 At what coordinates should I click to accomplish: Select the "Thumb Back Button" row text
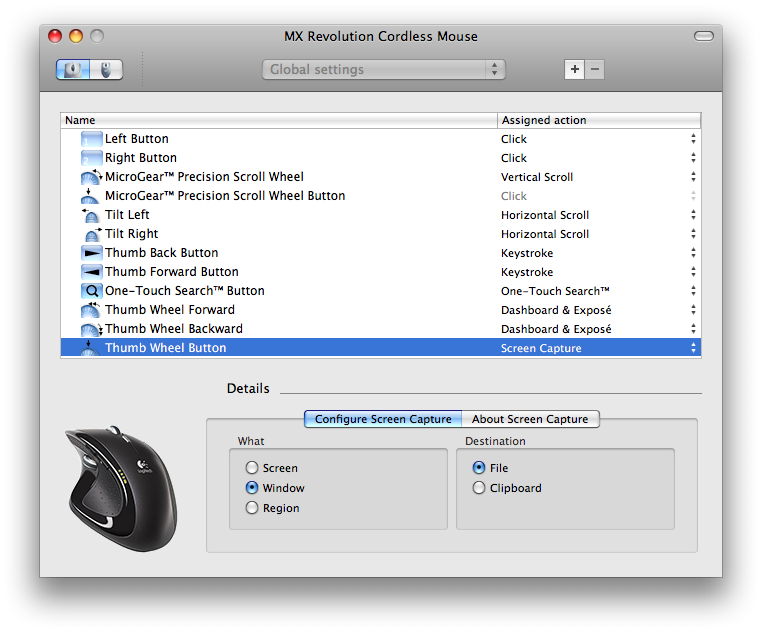point(161,253)
